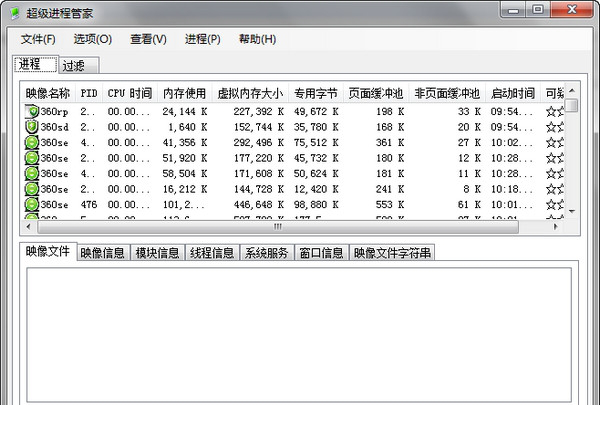Maximize the 超级进程管家 window
The height and width of the screenshot is (421, 600).
click(538, 10)
